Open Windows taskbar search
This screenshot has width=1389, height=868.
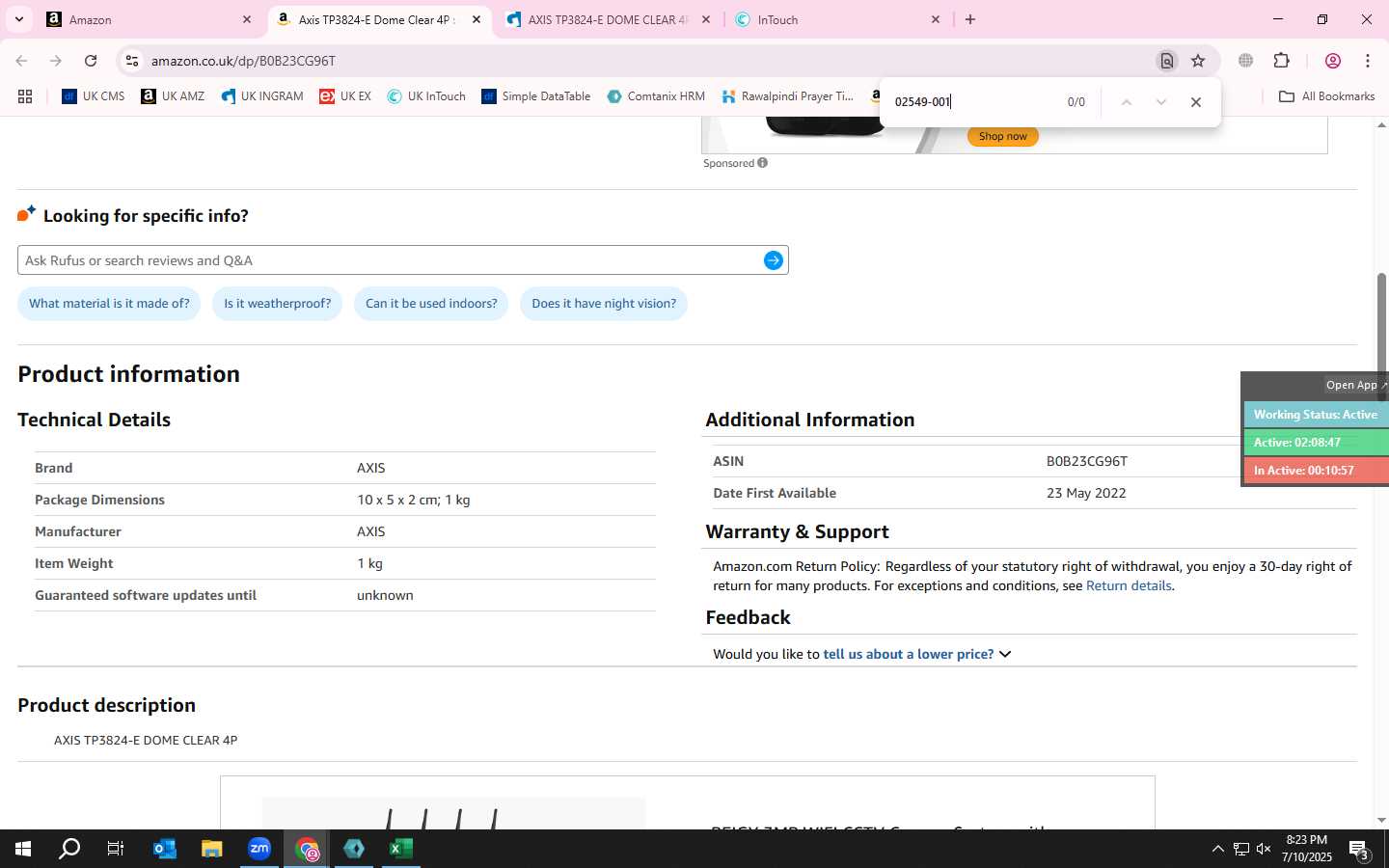pyautogui.click(x=69, y=849)
